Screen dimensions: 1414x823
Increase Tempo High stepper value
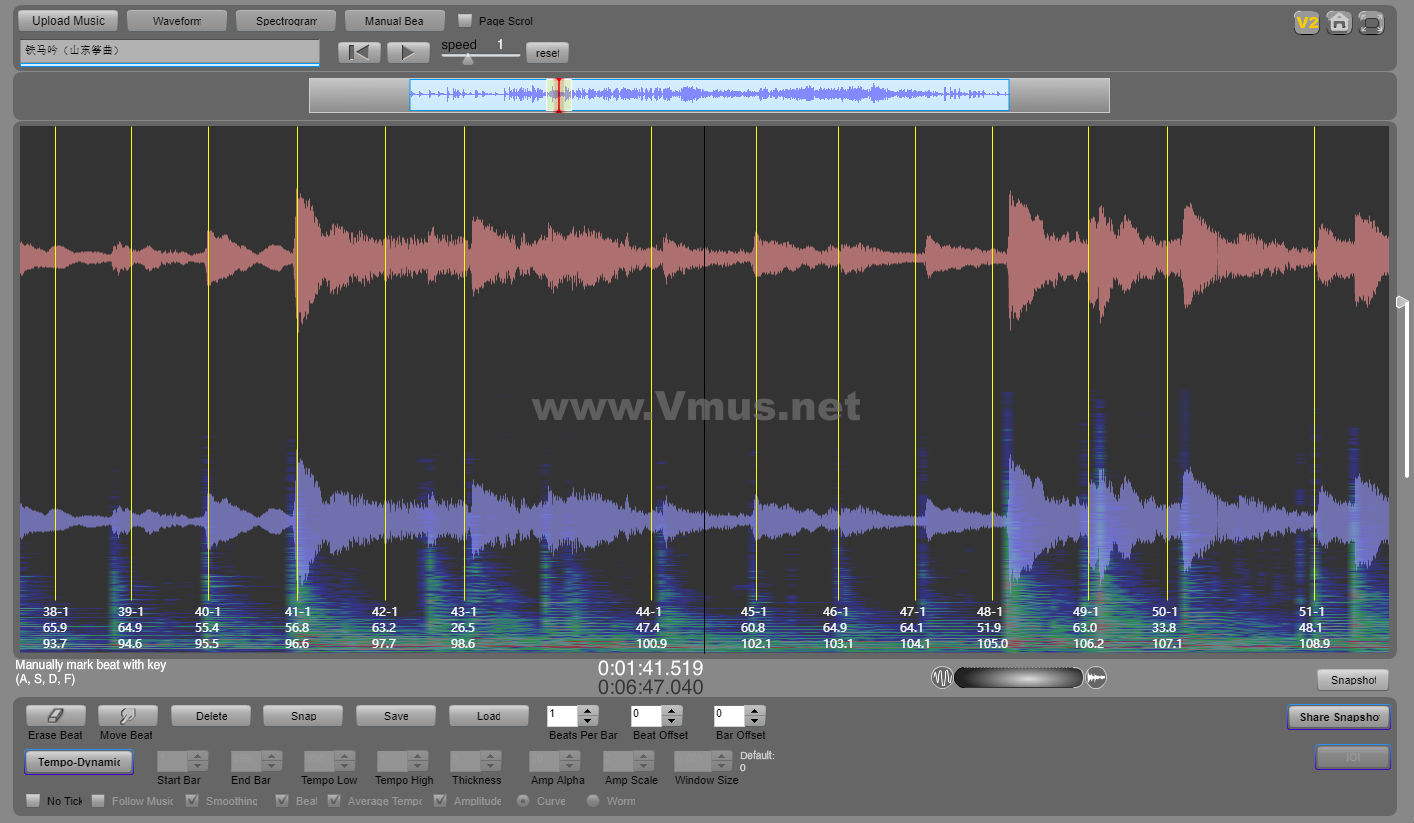click(418, 756)
